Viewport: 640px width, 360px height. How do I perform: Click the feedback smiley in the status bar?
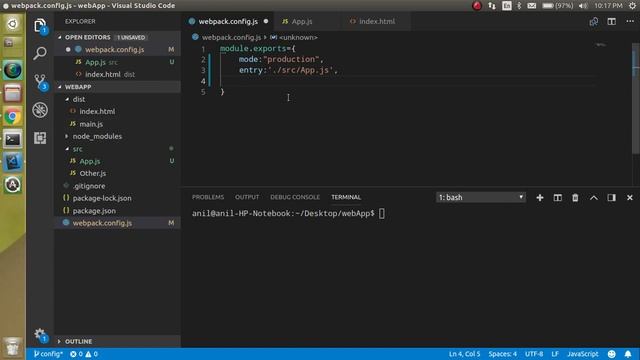click(611, 354)
